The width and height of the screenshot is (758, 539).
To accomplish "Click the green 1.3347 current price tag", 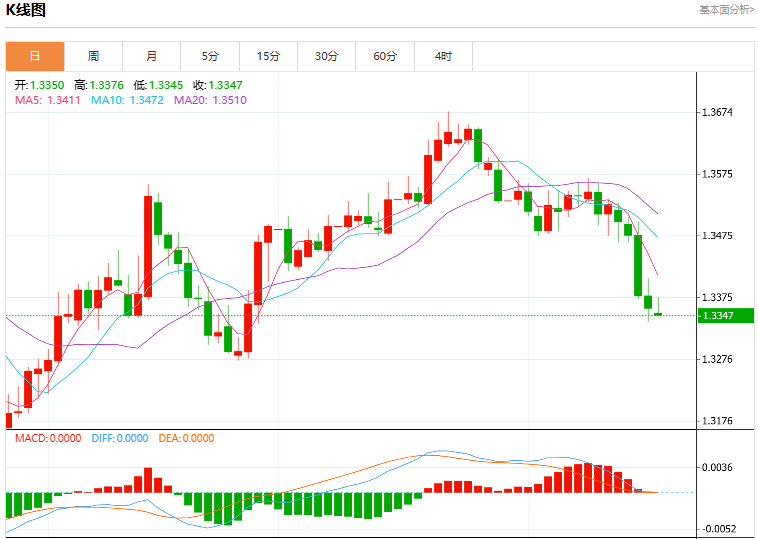I will click(726, 316).
